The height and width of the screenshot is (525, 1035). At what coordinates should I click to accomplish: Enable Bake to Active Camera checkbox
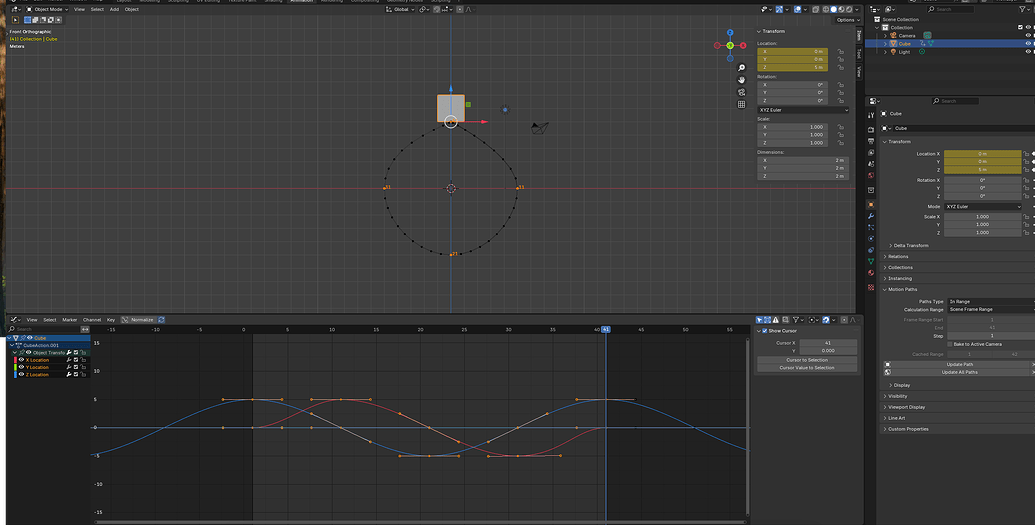[x=950, y=344]
